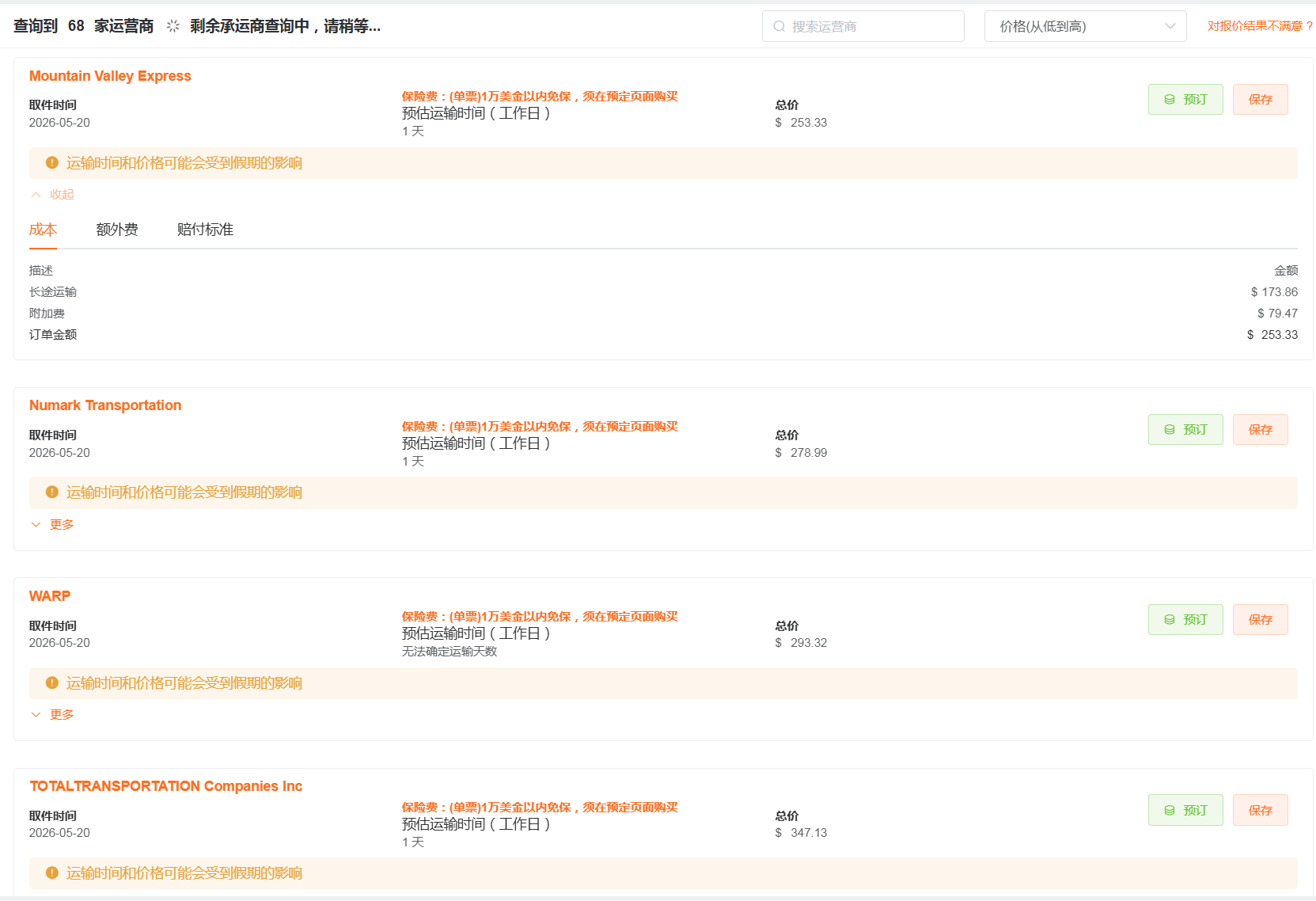The width and height of the screenshot is (1316, 901).
Task: Expand WARP quote details with 更多
Action: 52,714
